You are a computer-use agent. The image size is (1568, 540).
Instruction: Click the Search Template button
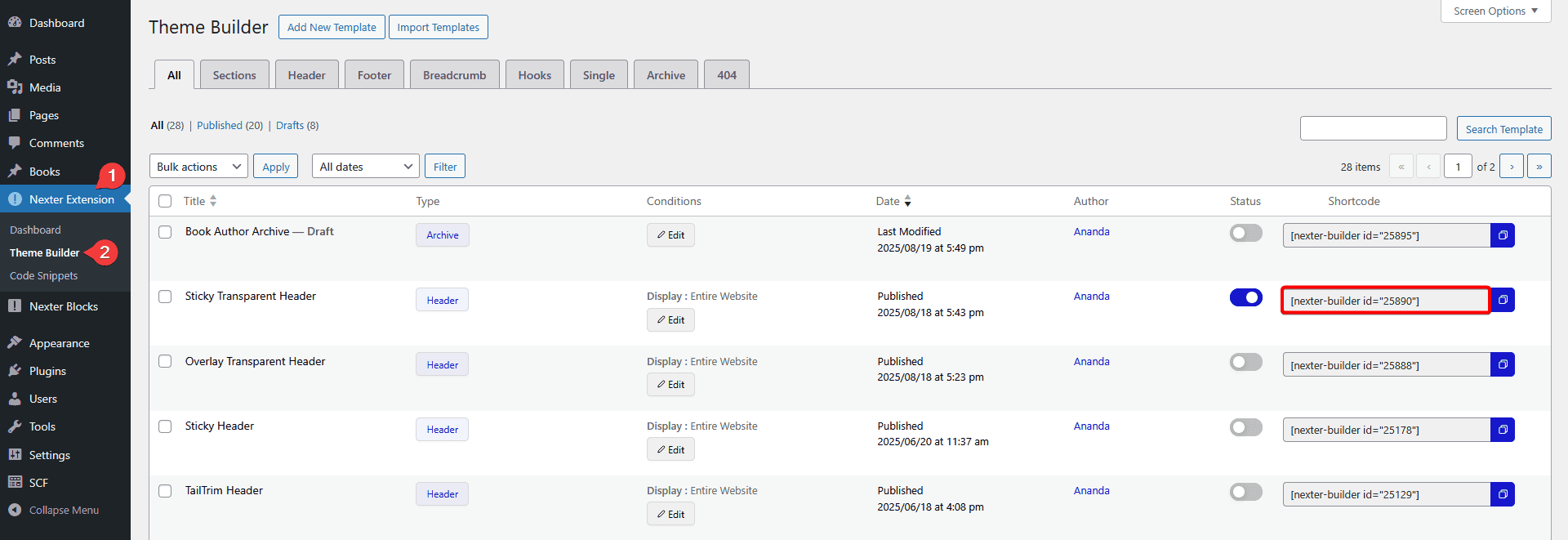click(1503, 129)
